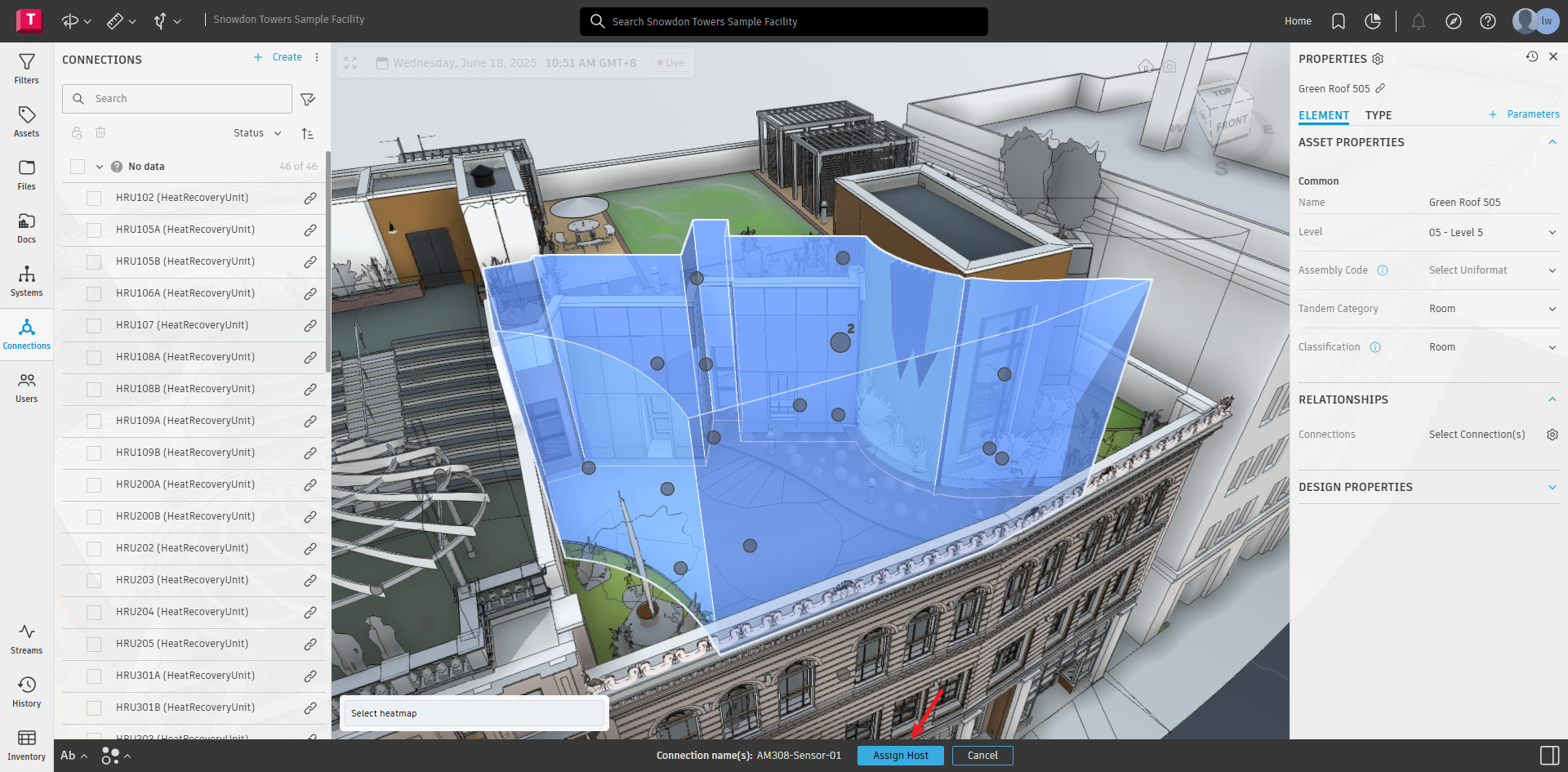This screenshot has width=1568, height=772.
Task: Click the properties history clock icon
Action: (1532, 56)
